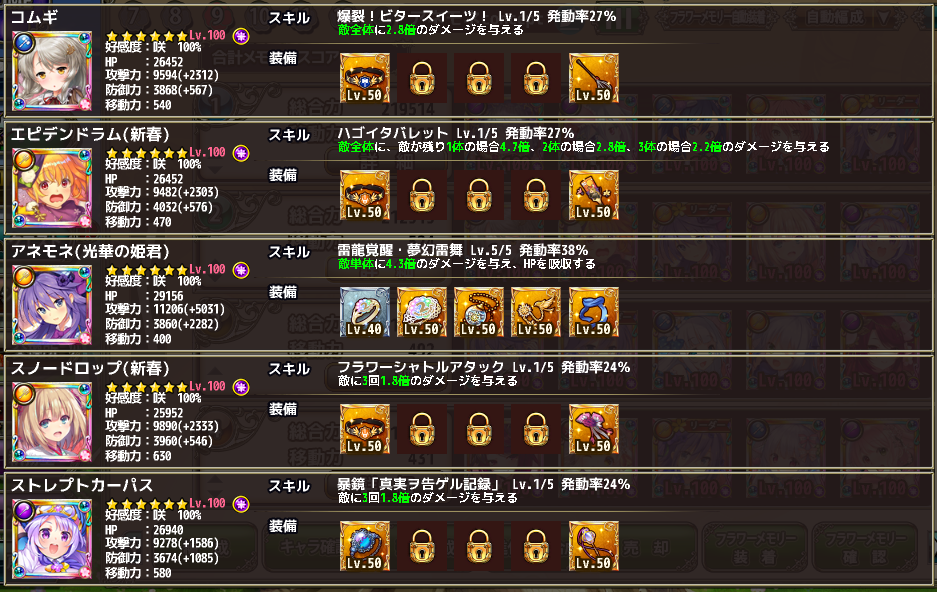Click first locked equipment slot of コムギ

click(422, 78)
